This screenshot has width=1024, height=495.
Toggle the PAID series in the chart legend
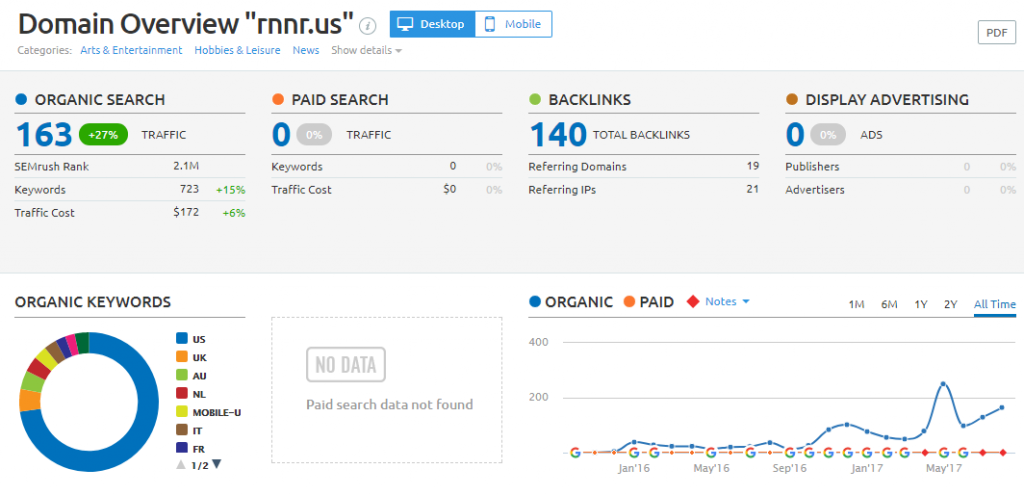(648, 302)
